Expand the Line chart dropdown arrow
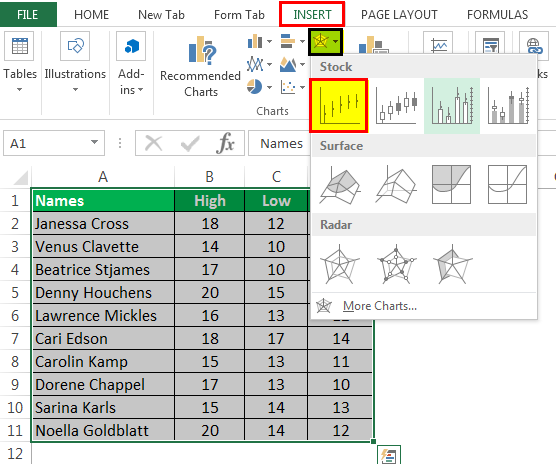 (269, 65)
